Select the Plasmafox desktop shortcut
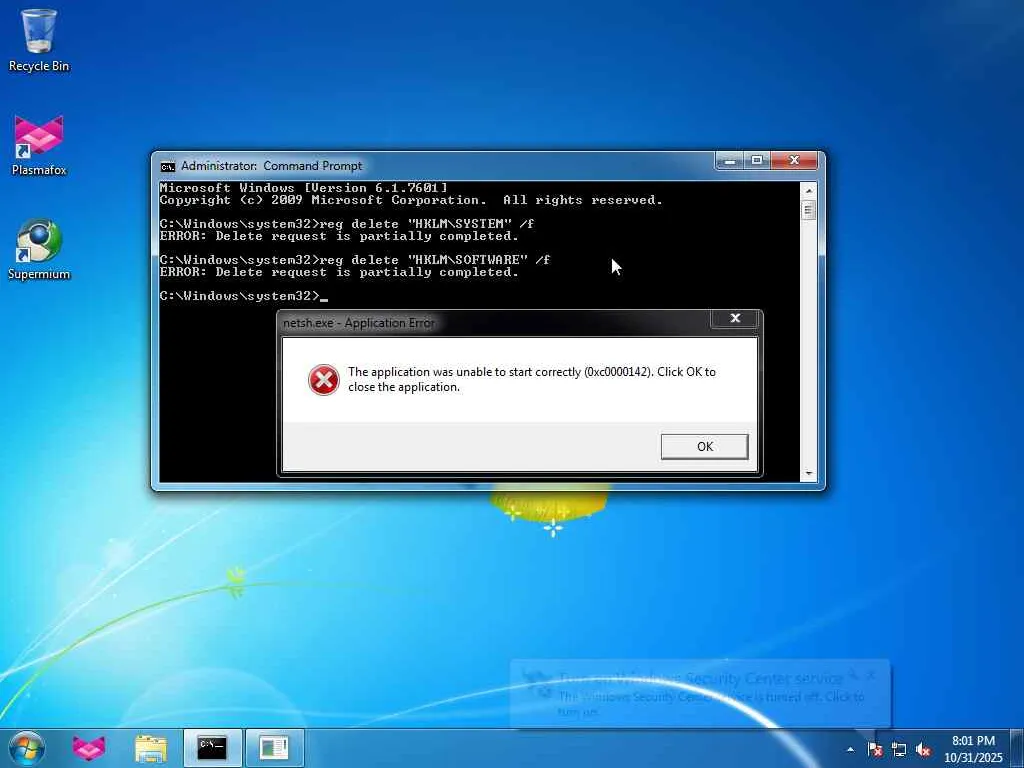 pyautogui.click(x=39, y=145)
